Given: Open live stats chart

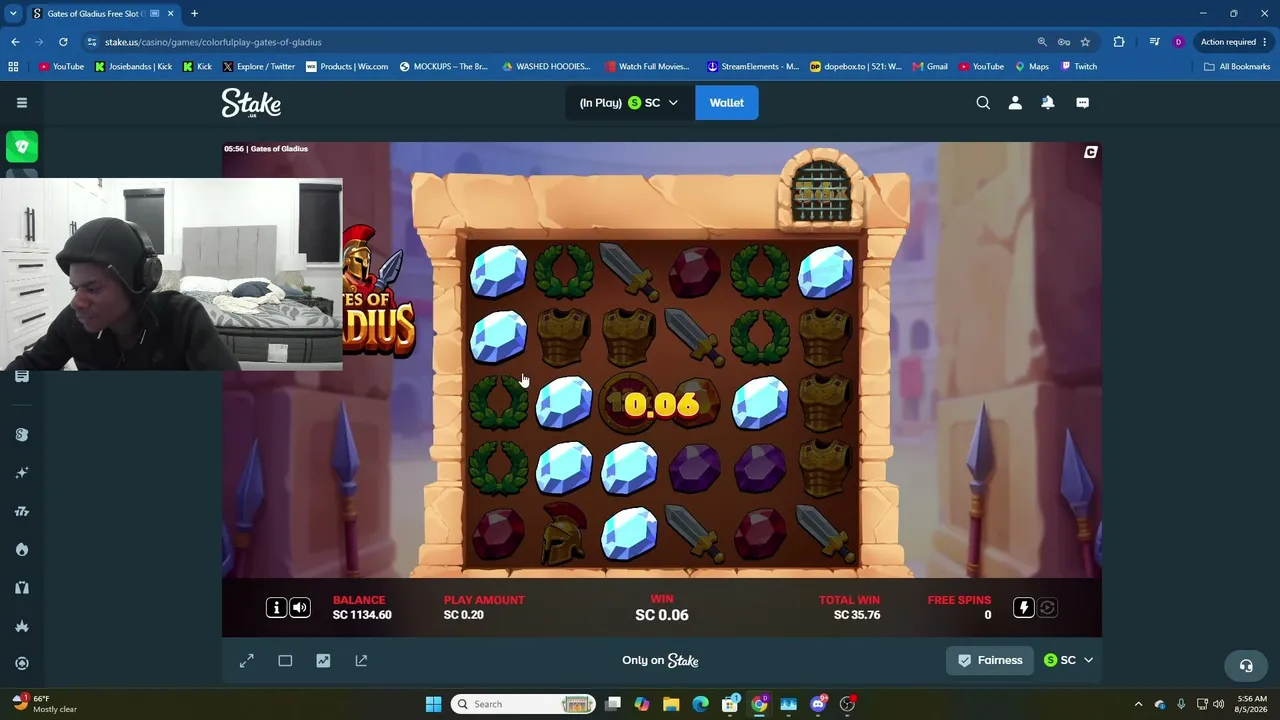Looking at the screenshot, I should coord(323,660).
